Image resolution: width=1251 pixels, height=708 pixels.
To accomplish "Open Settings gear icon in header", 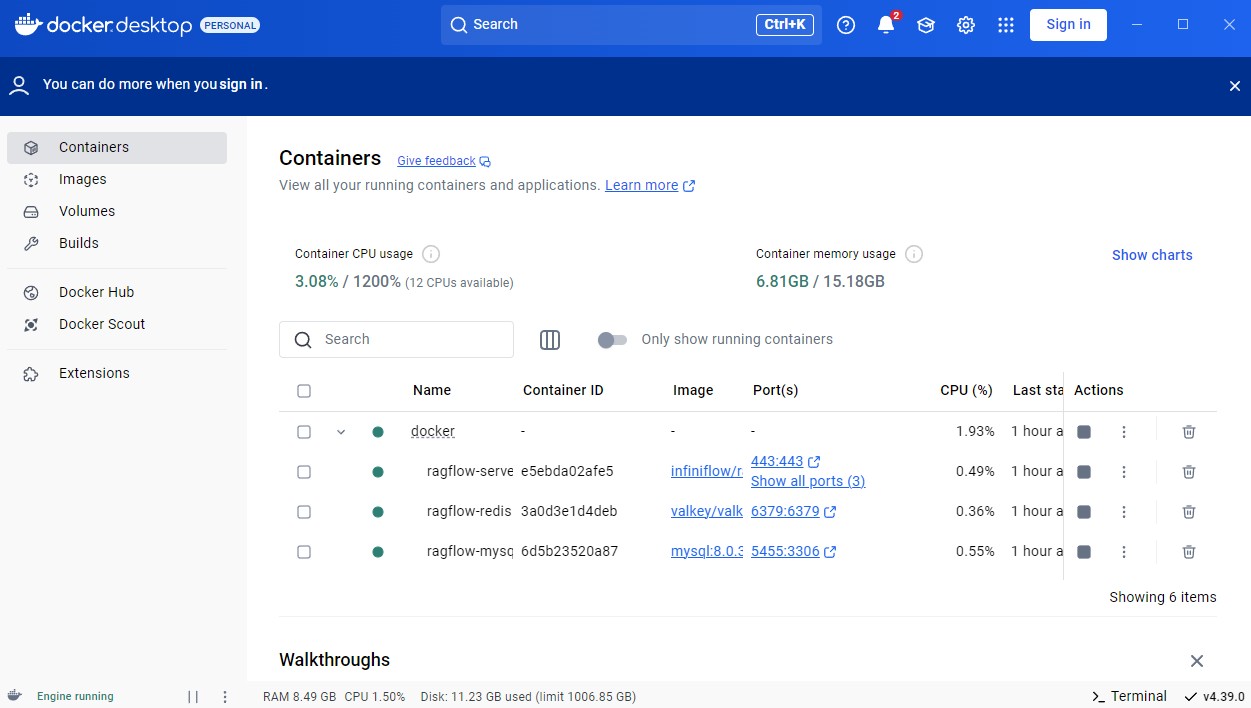I will coord(966,25).
